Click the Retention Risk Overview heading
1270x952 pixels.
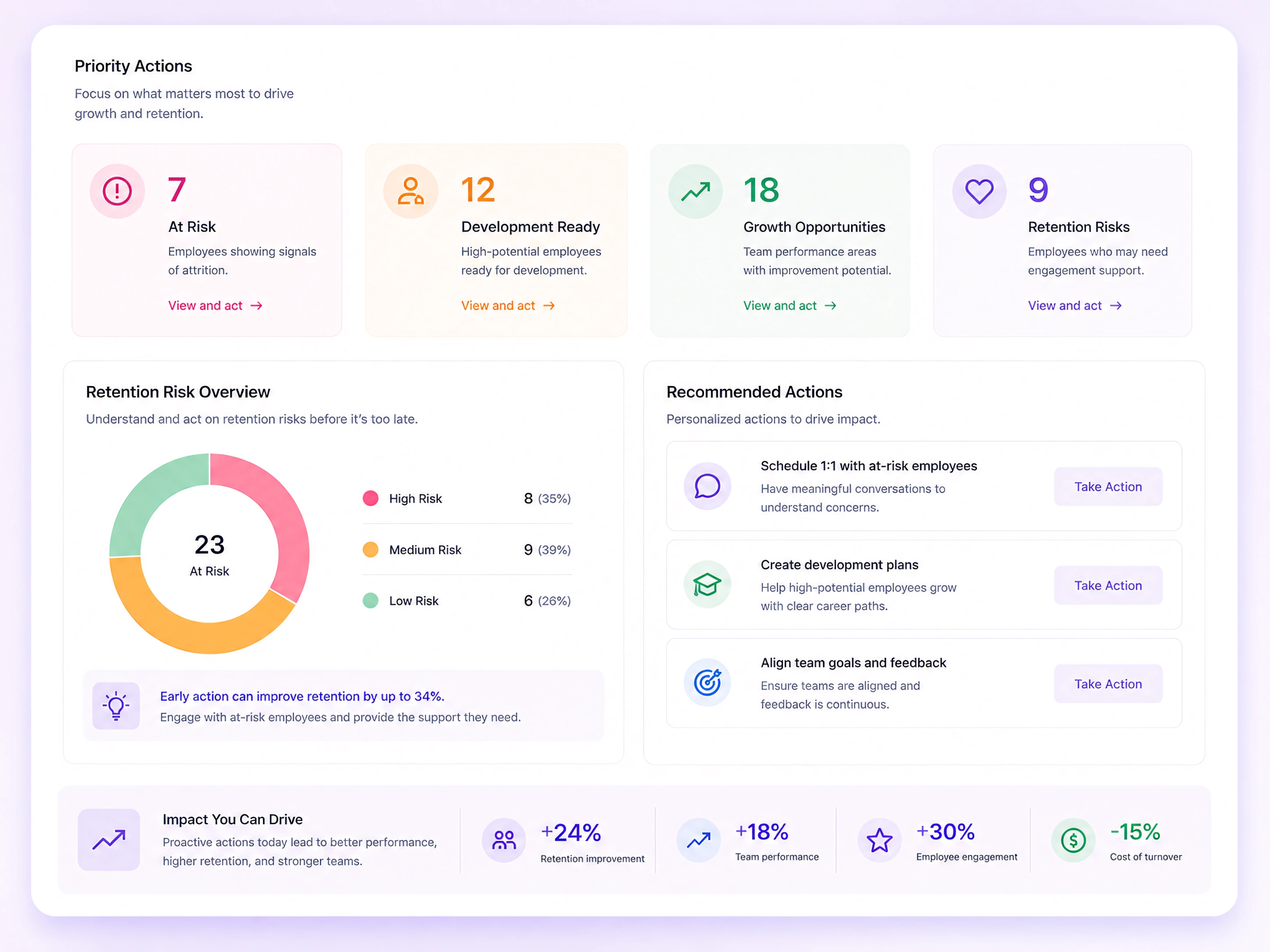[x=178, y=392]
